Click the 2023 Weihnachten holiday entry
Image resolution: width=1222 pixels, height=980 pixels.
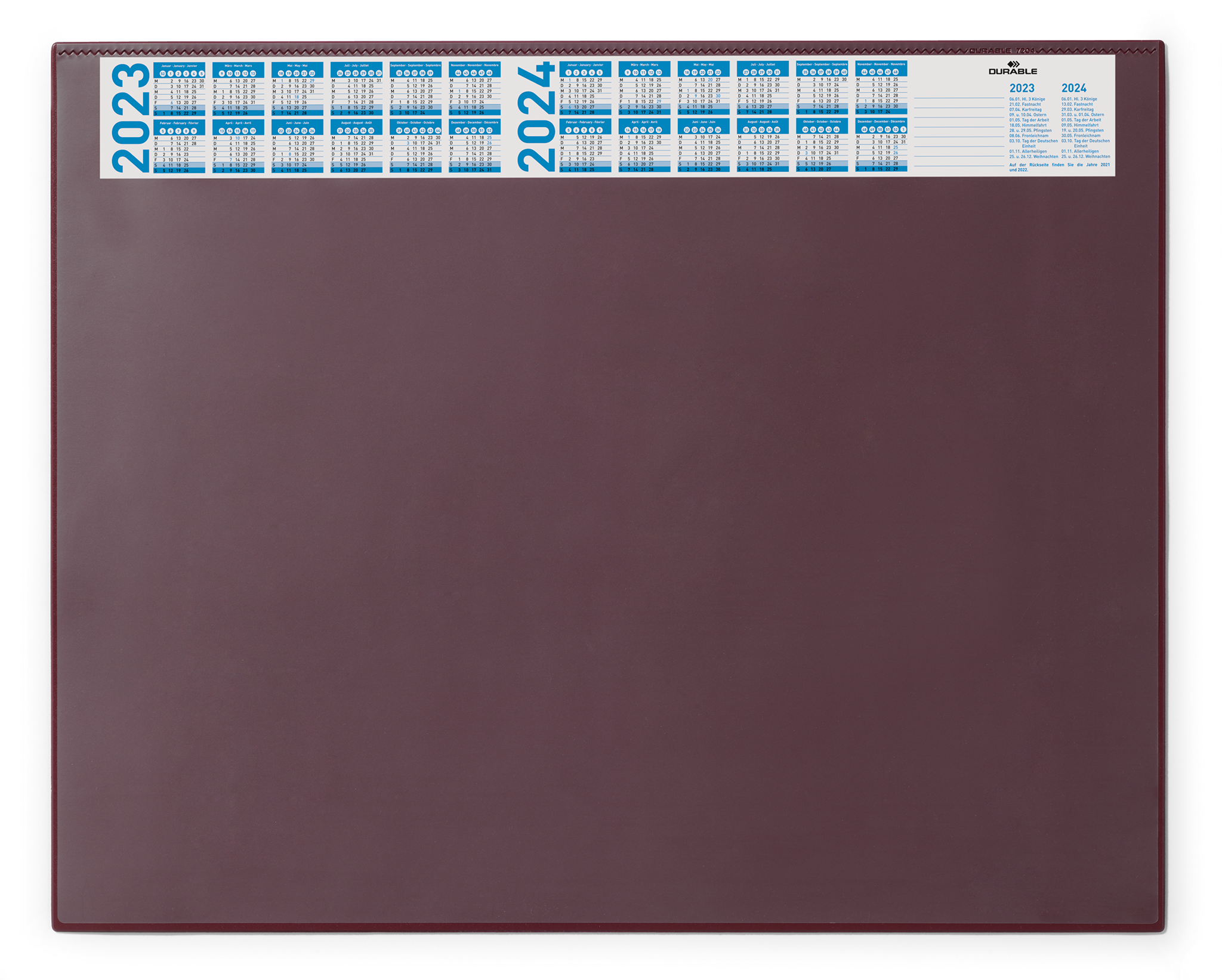[x=1033, y=157]
